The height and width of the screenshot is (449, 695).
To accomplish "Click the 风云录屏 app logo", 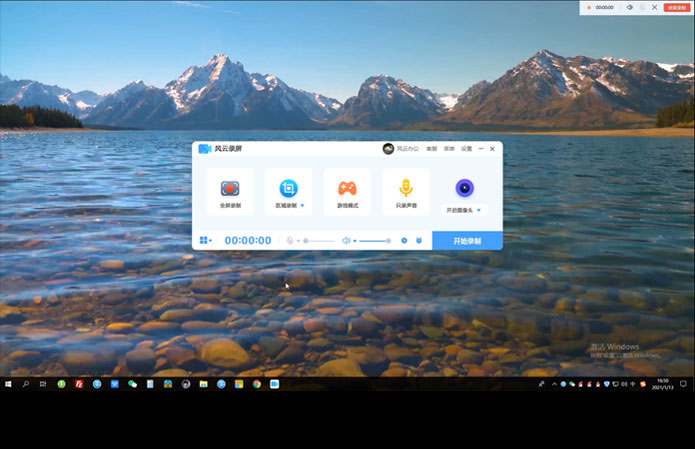I will click(205, 148).
